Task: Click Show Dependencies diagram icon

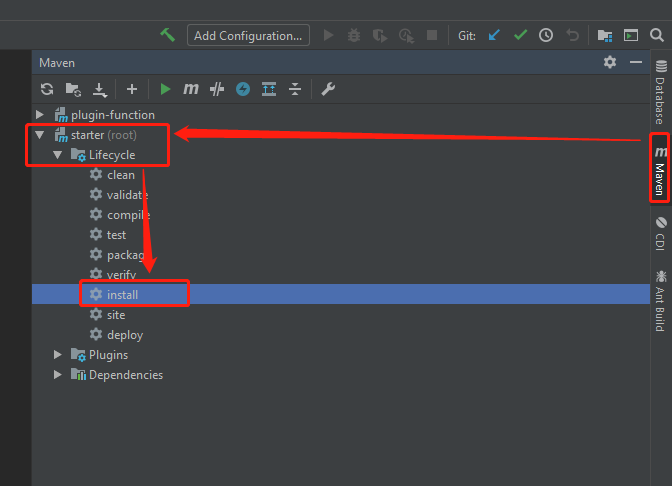Action: tap(269, 89)
